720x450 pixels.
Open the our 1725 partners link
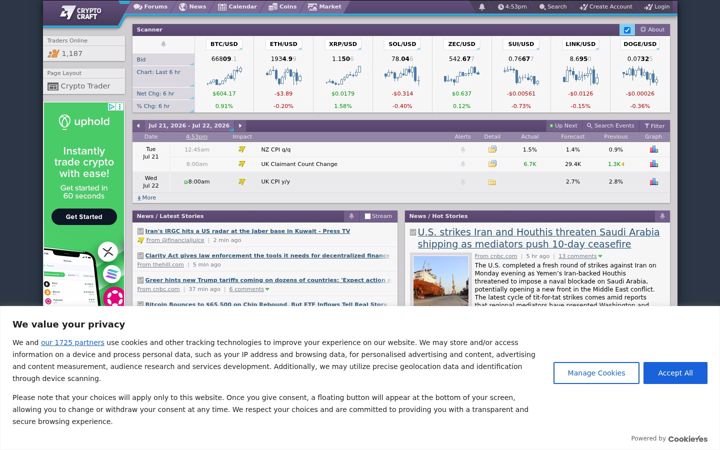(73, 343)
